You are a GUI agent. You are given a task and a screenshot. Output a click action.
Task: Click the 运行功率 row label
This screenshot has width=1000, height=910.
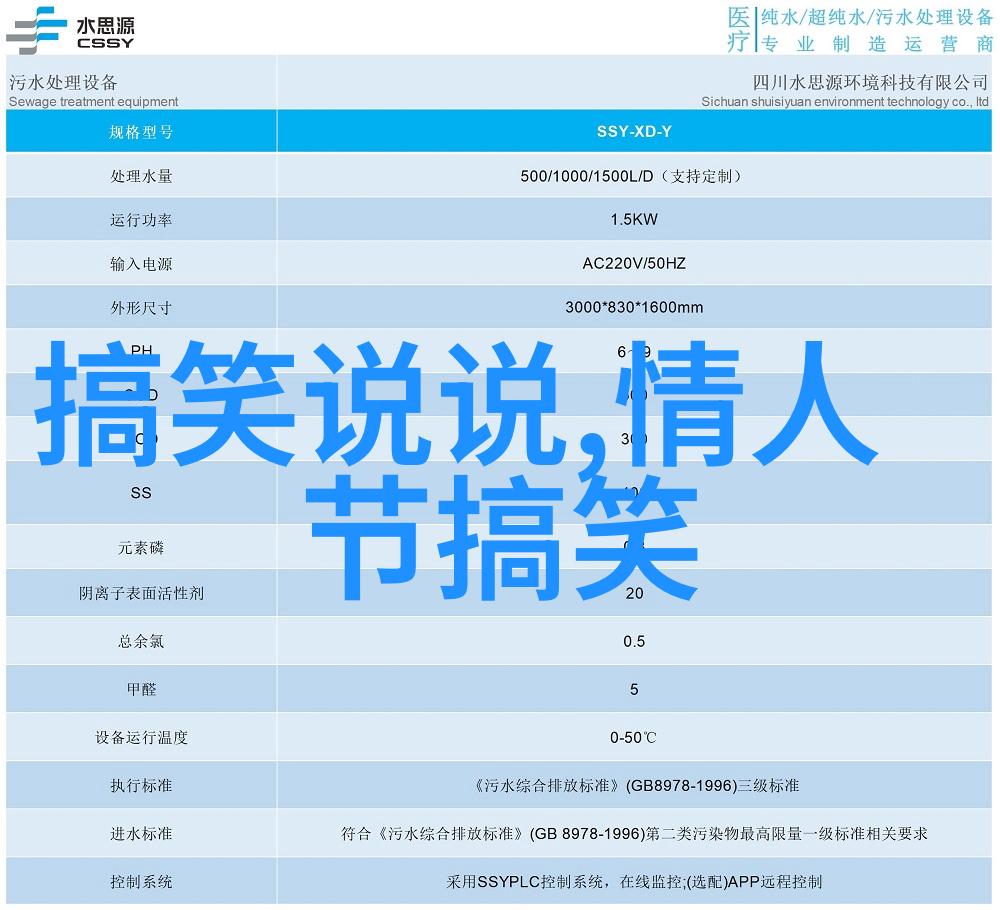141,220
